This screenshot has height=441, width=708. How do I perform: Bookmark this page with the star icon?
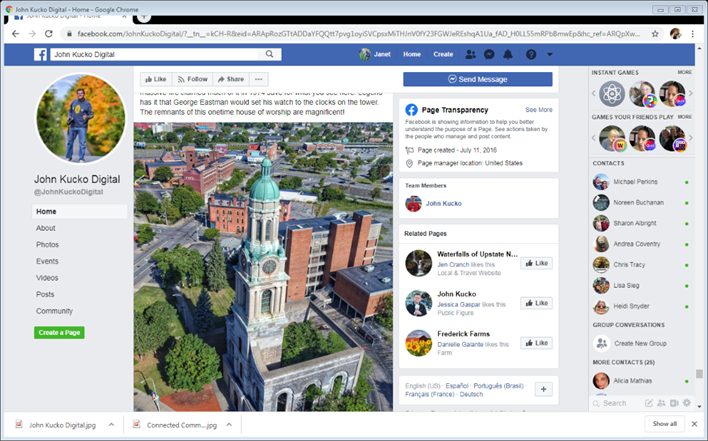[x=655, y=34]
